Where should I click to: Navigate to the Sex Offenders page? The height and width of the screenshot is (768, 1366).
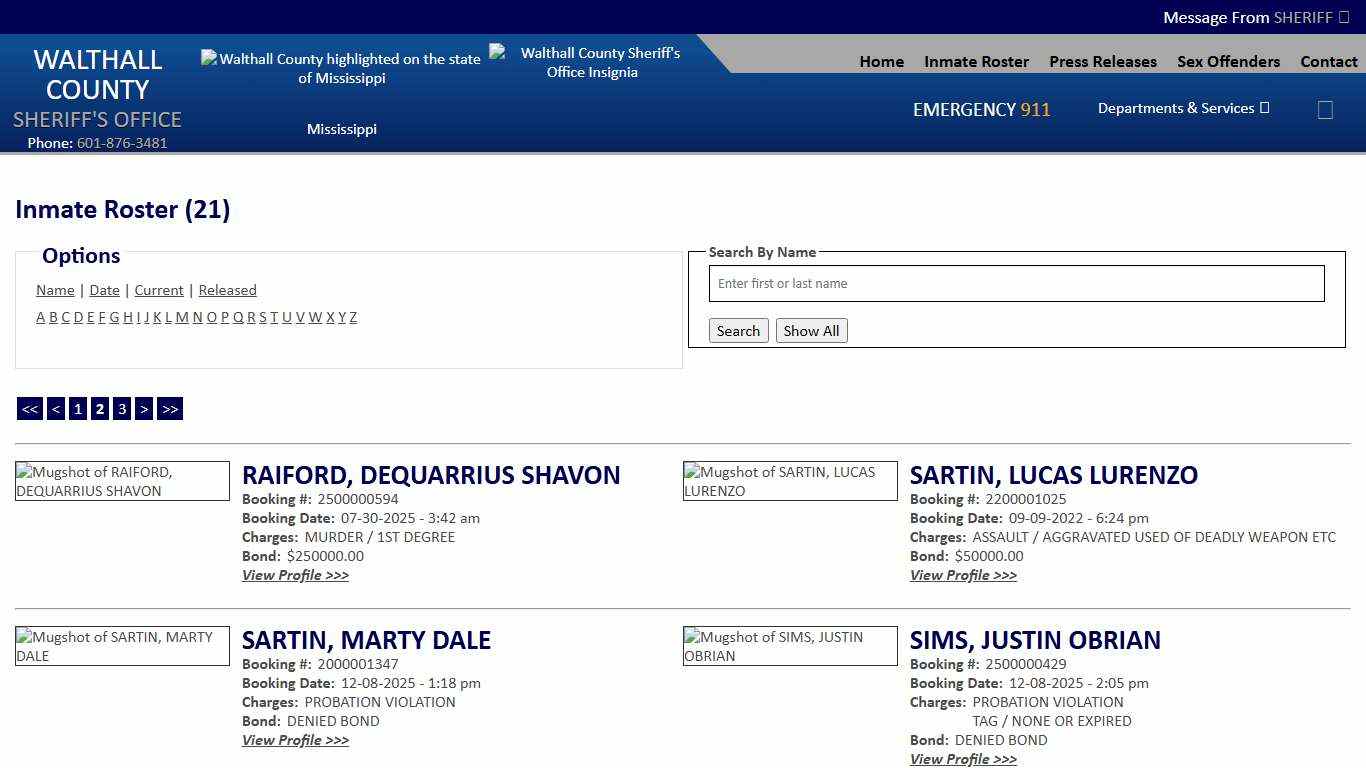click(x=1228, y=61)
